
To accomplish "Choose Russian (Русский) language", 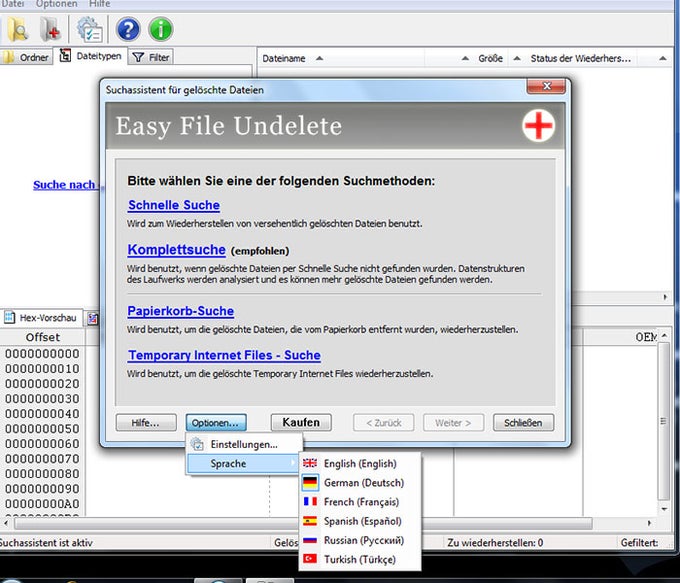I will (360, 540).
